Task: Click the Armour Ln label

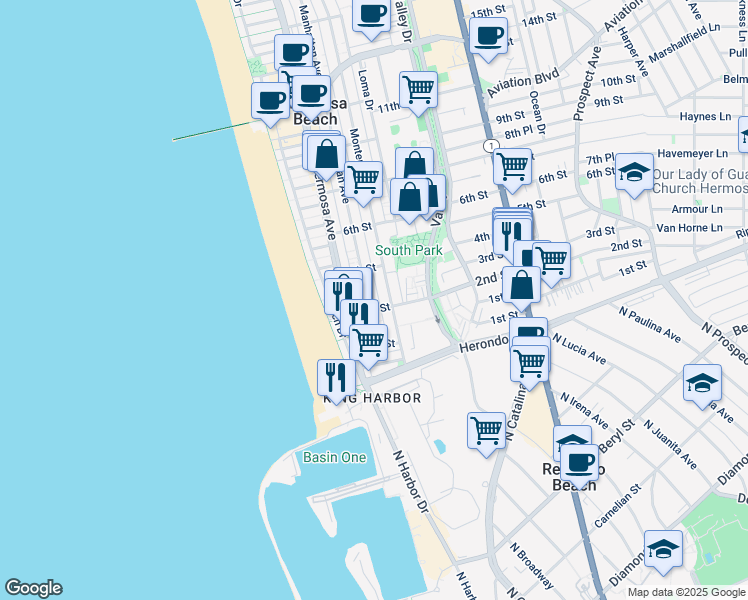Action: coord(697,209)
